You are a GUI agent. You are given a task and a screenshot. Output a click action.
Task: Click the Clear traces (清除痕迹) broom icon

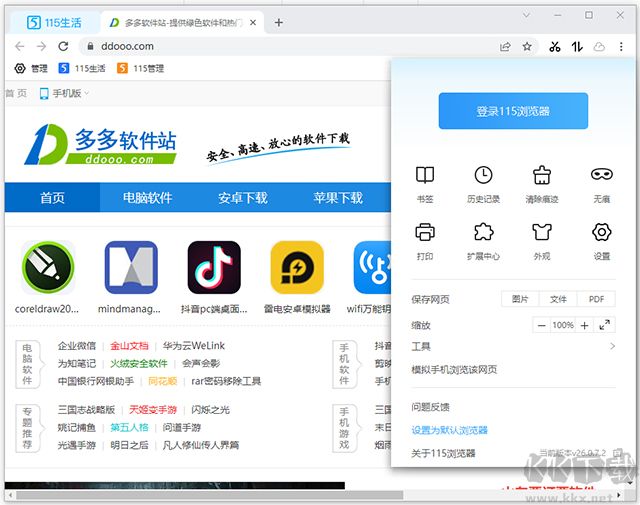542,175
